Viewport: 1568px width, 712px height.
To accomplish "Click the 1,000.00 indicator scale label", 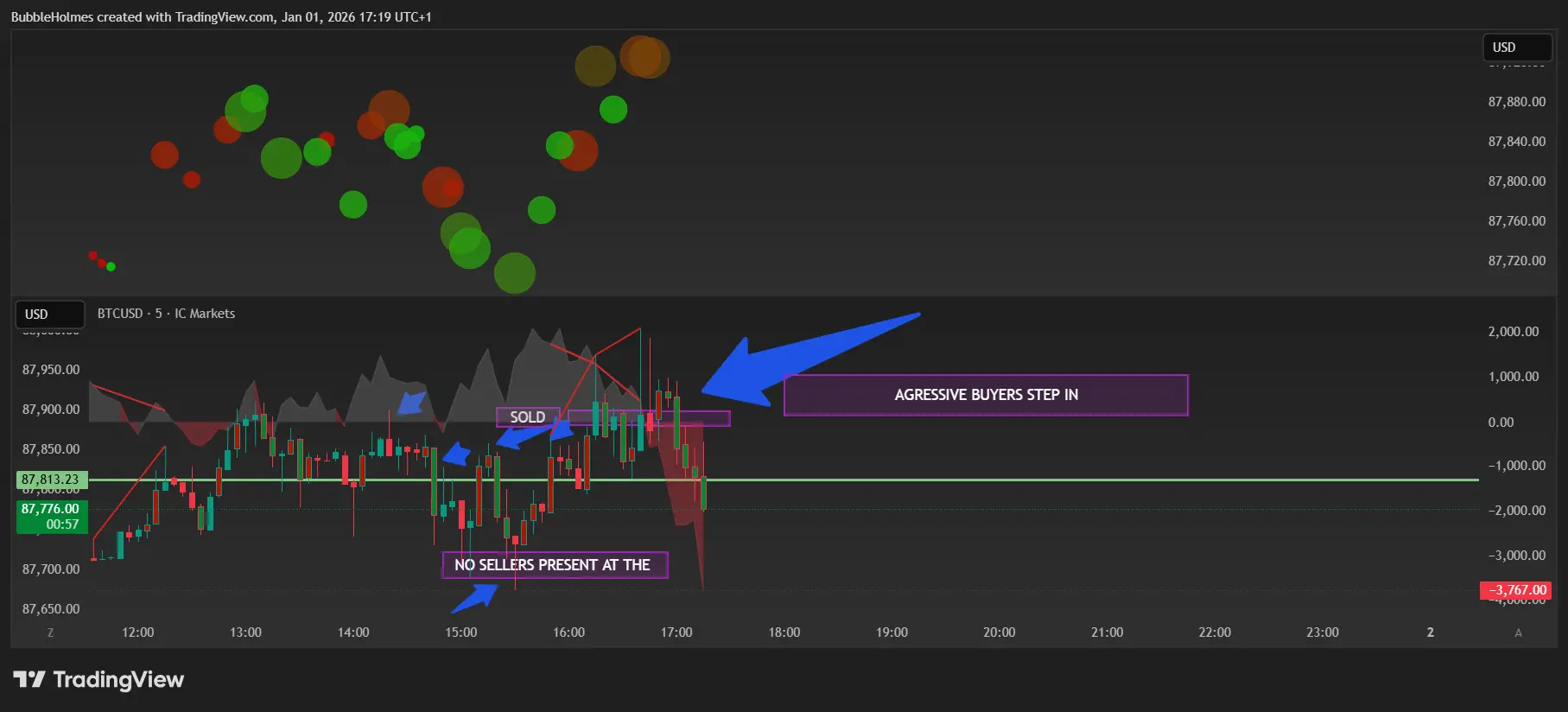I will (1514, 377).
